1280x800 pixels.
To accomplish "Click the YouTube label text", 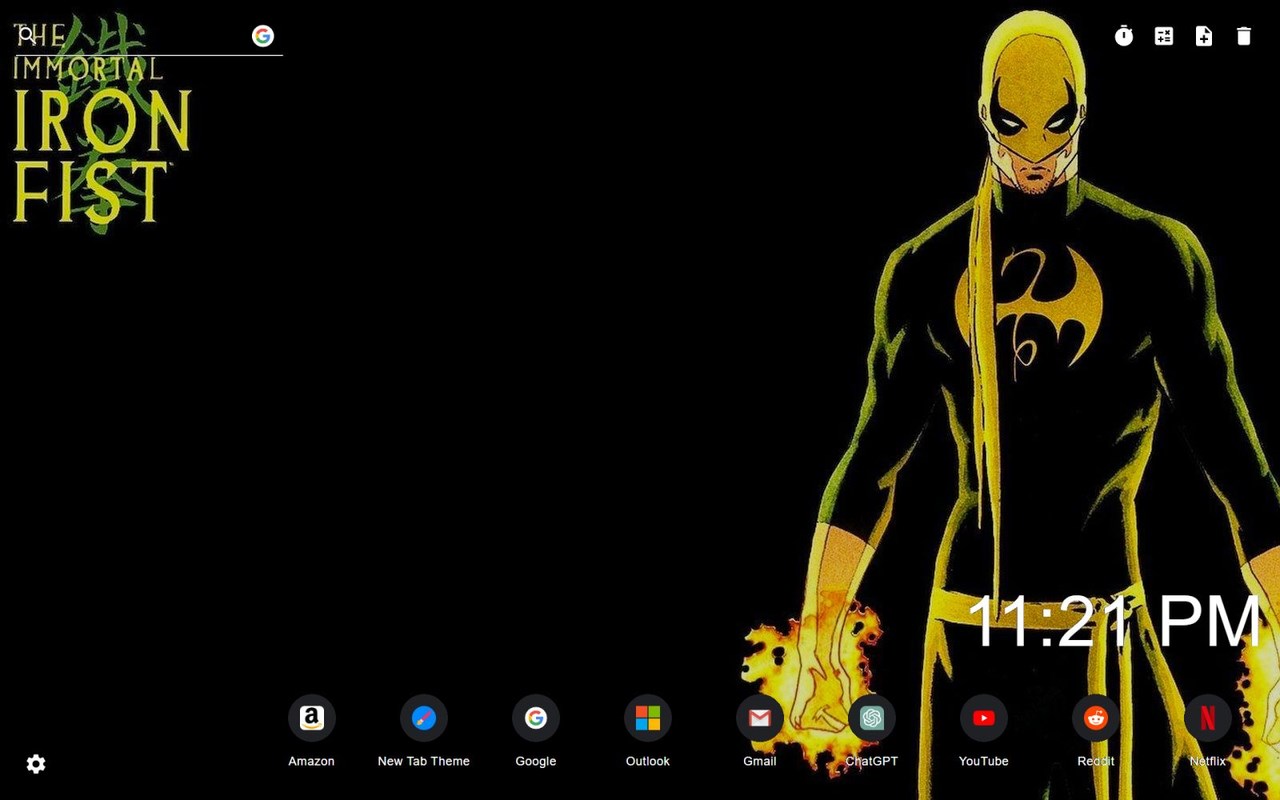I will click(x=984, y=761).
